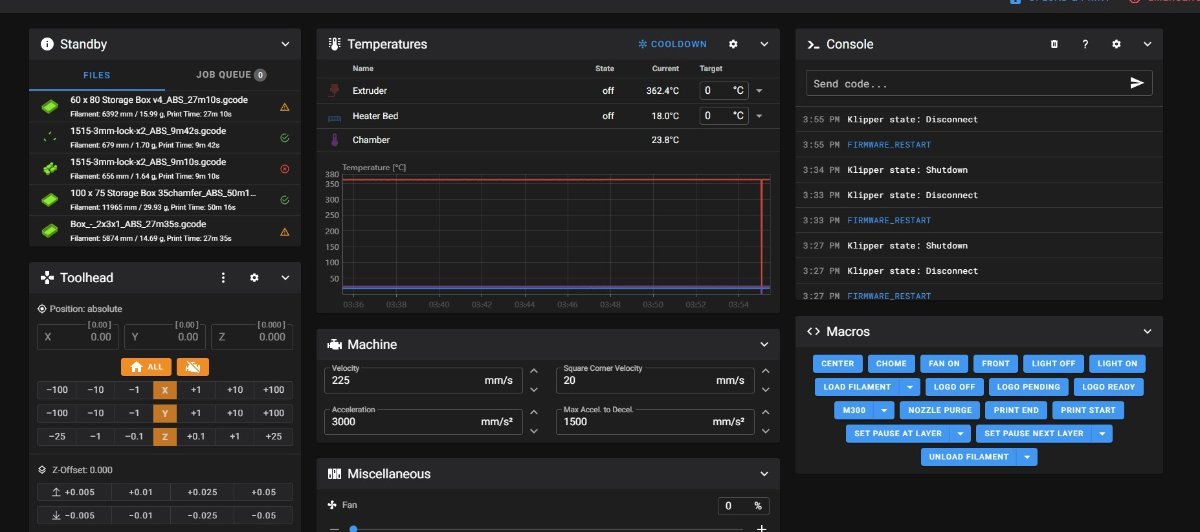
Task: Open the Job Queue tab
Action: click(x=231, y=74)
